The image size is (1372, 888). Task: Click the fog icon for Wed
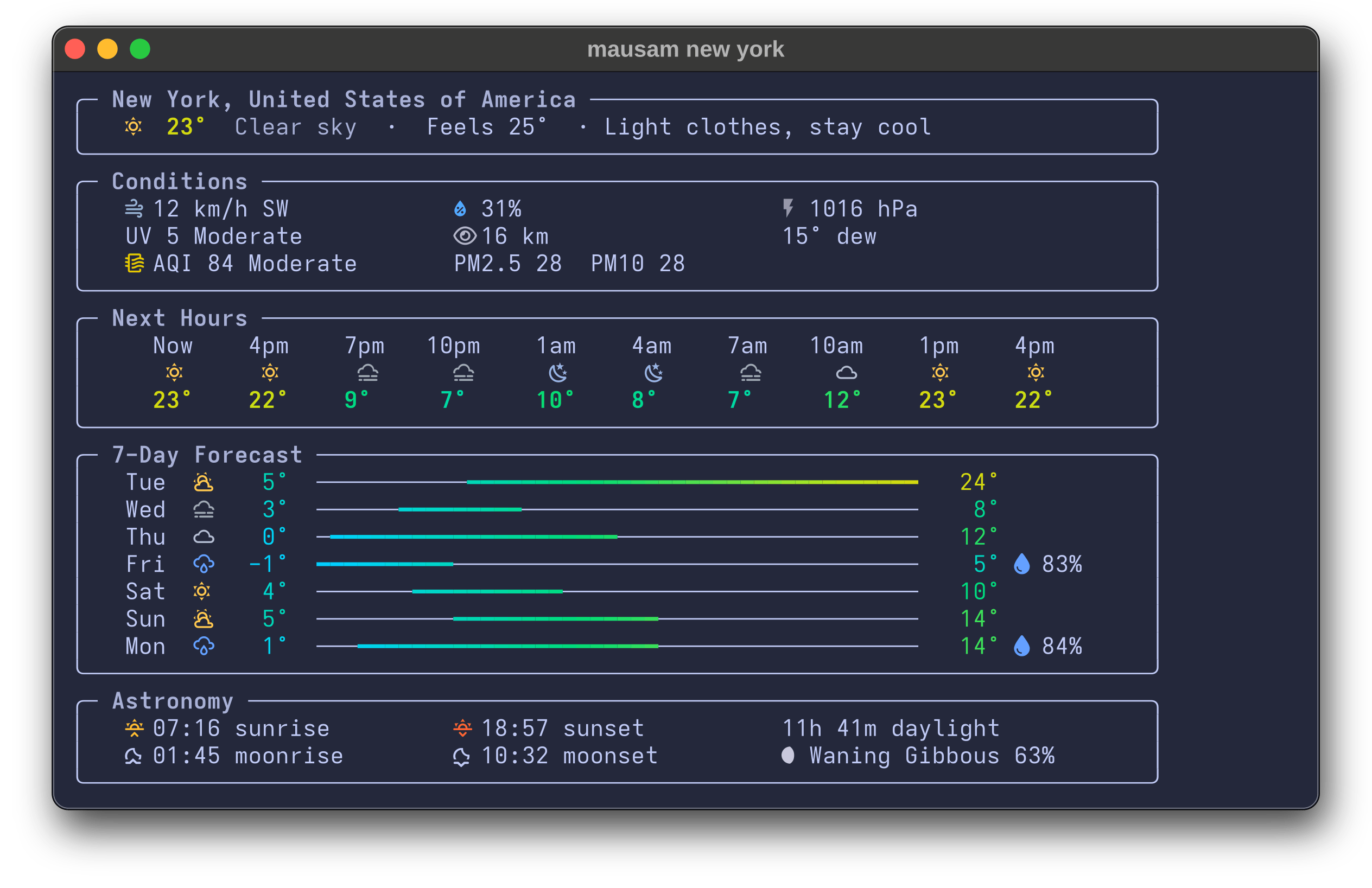[x=204, y=510]
